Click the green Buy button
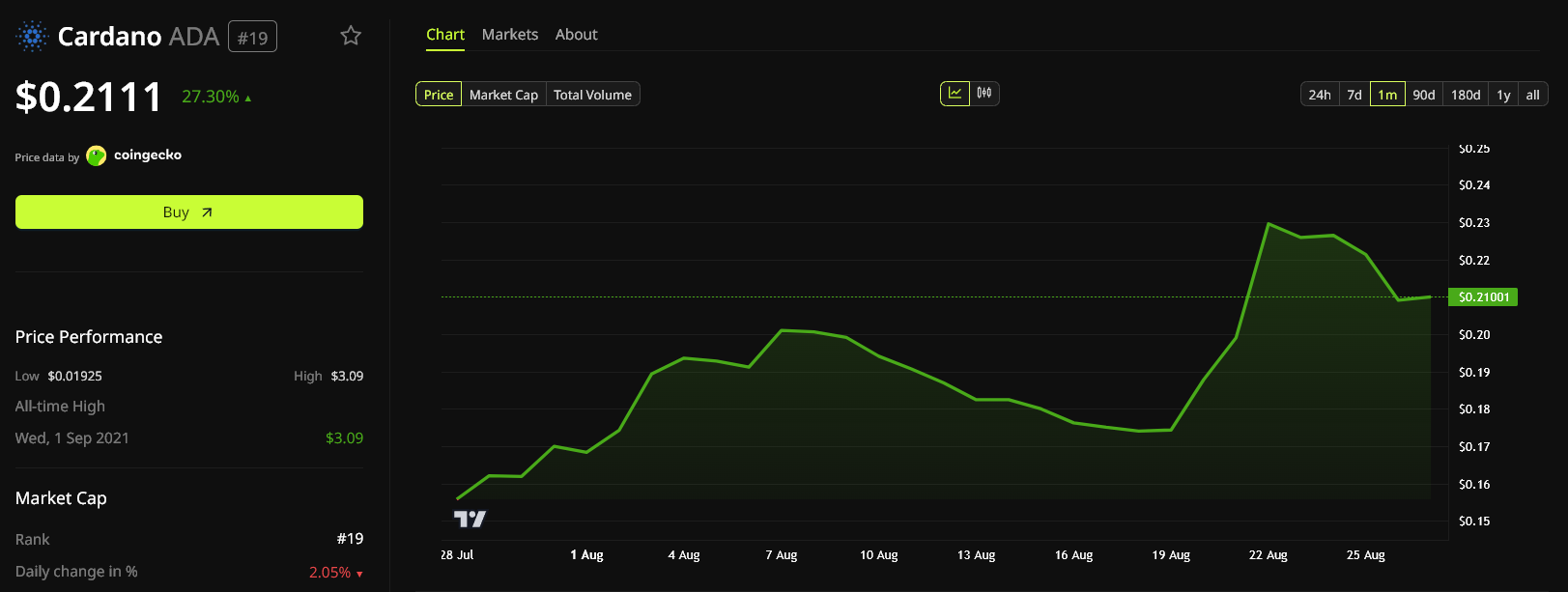The height and width of the screenshot is (592, 1568). [x=189, y=212]
